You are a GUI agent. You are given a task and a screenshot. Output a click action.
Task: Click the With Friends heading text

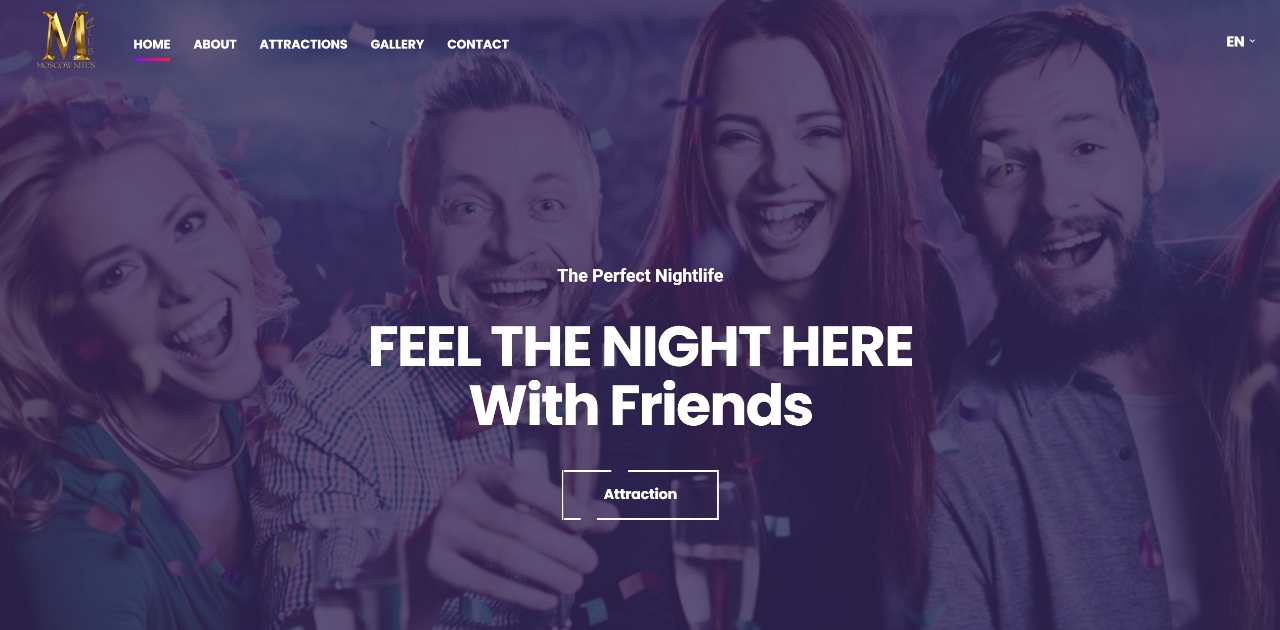click(x=640, y=406)
